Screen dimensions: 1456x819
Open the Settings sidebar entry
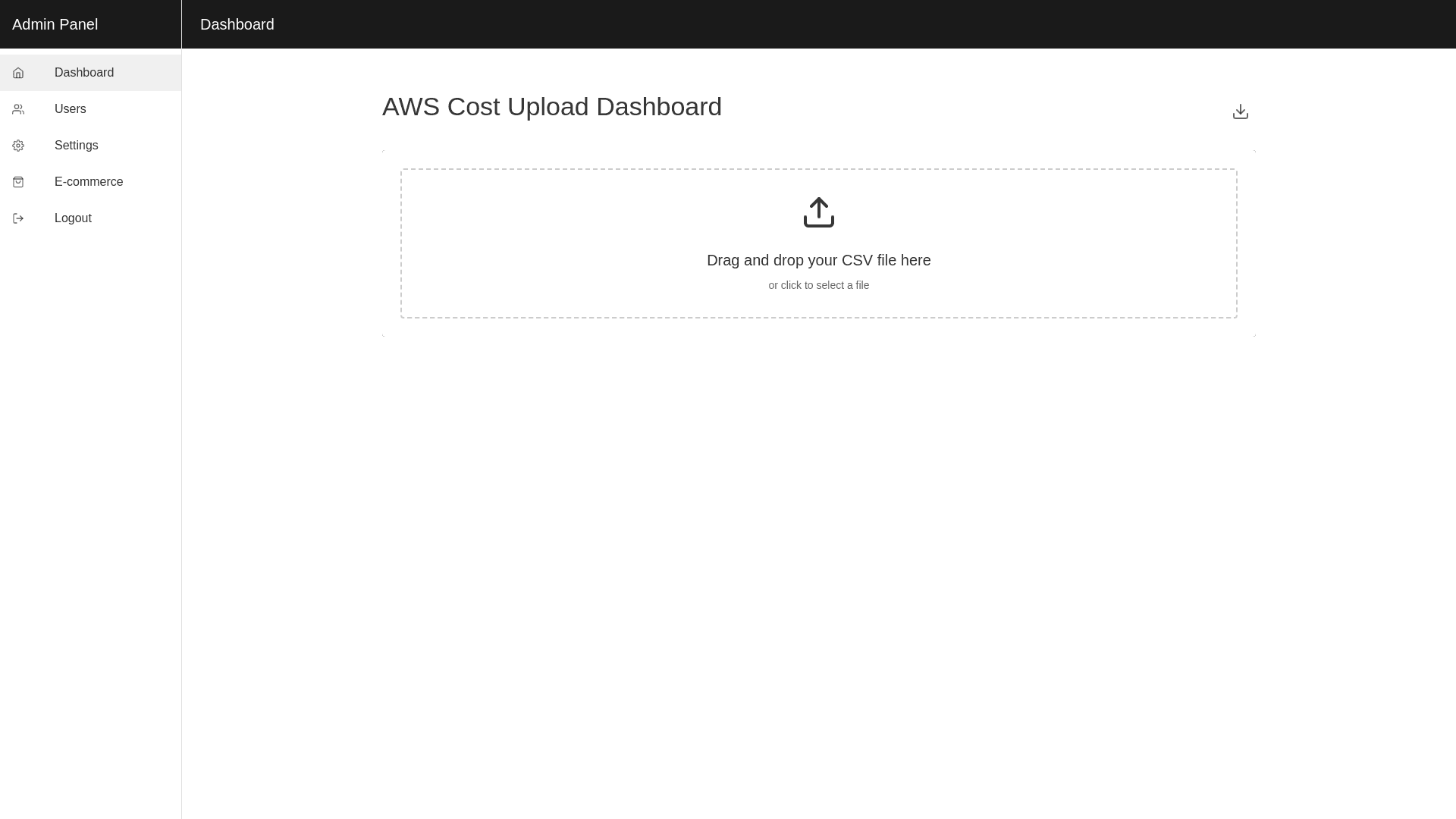point(77,146)
